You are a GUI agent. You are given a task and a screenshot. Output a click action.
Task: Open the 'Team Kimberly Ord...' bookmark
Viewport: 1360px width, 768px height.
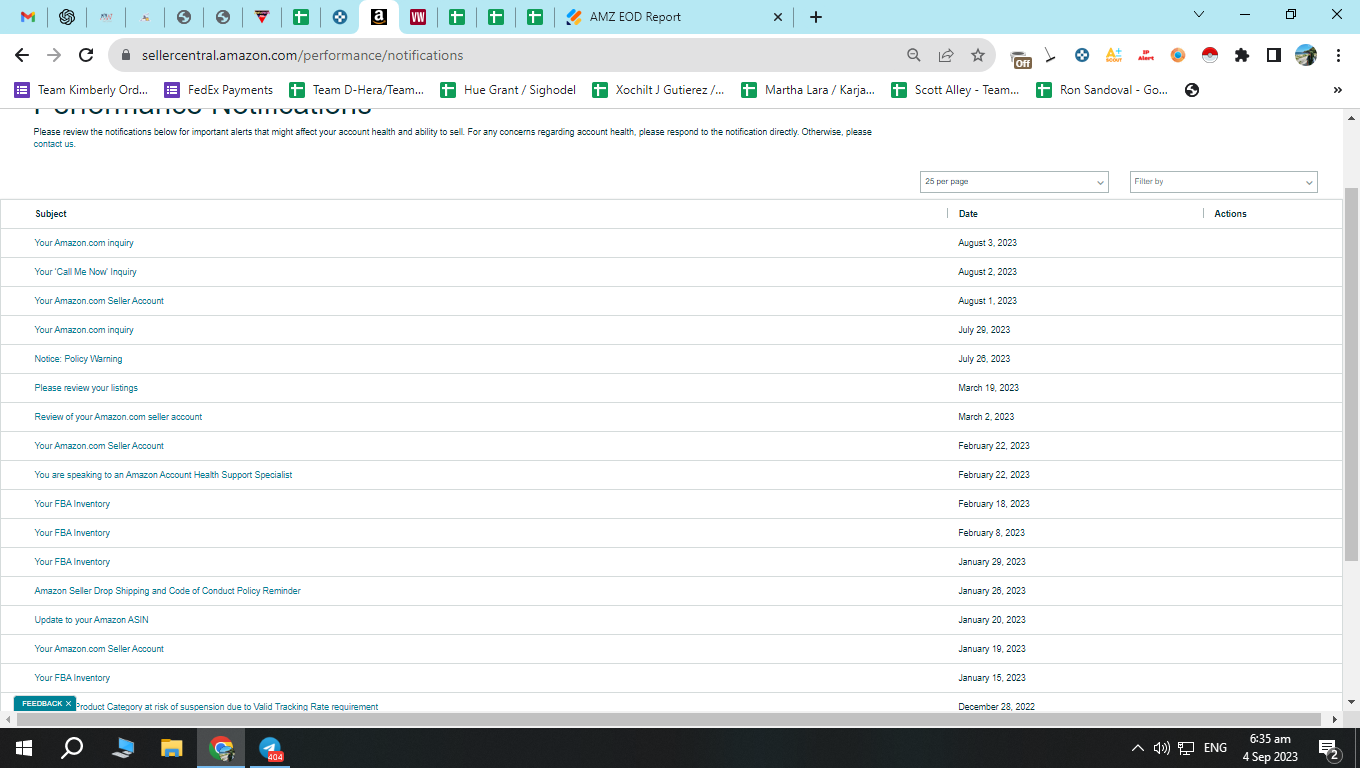[x=82, y=90]
